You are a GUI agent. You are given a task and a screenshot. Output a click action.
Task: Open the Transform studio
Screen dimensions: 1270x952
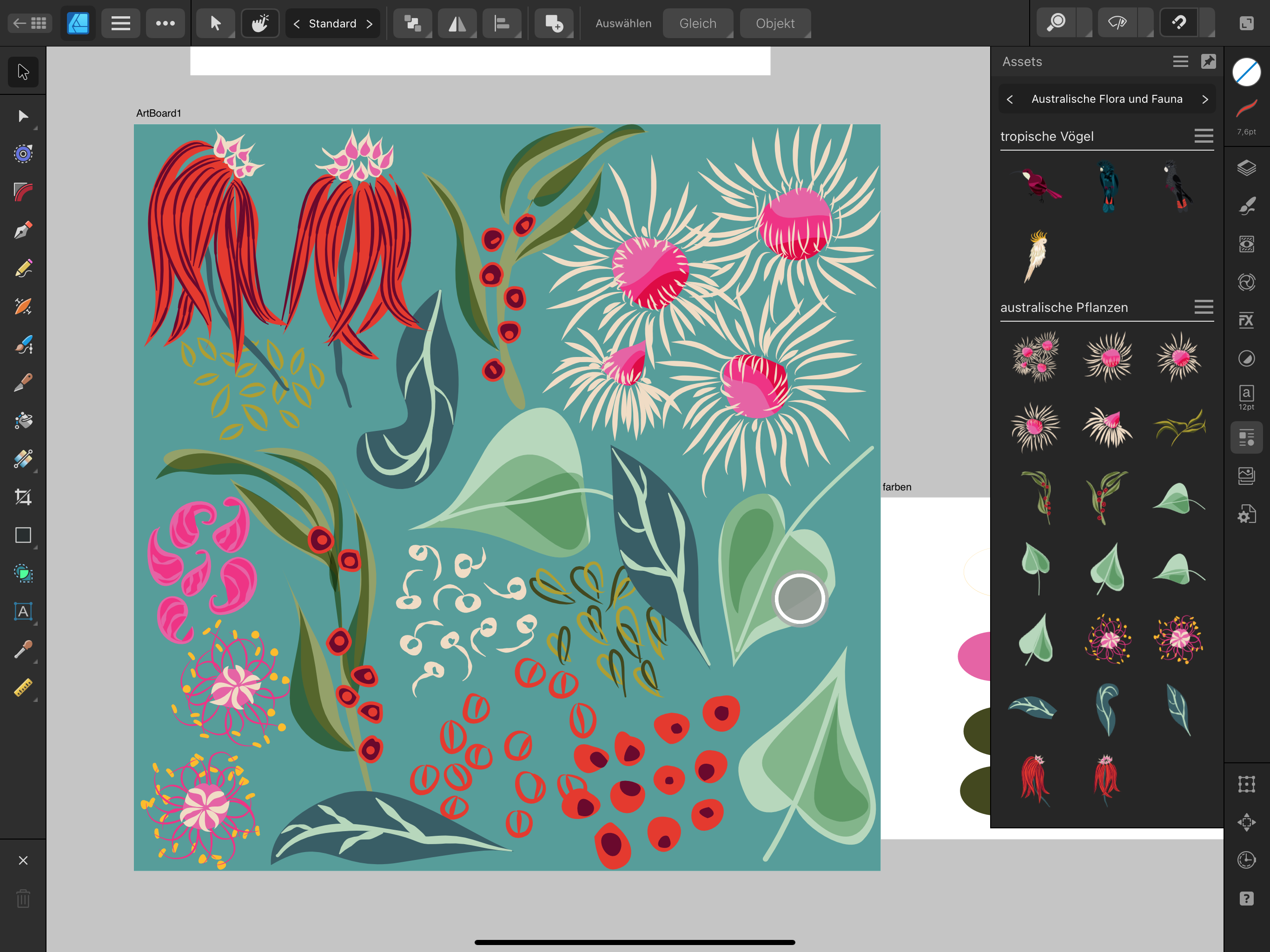pyautogui.click(x=1246, y=784)
